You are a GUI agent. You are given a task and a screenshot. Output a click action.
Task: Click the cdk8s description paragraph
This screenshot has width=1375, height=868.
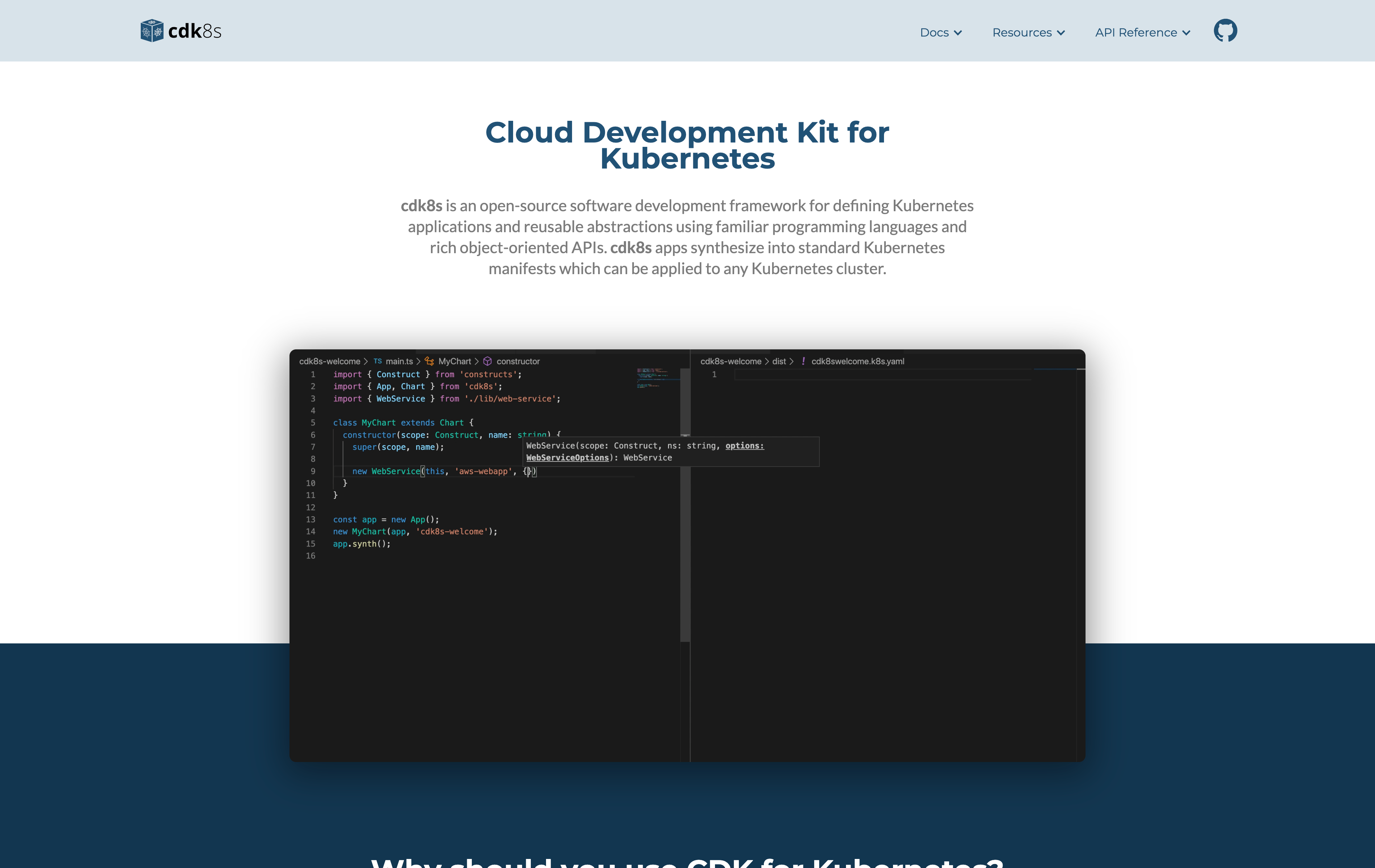[687, 237]
